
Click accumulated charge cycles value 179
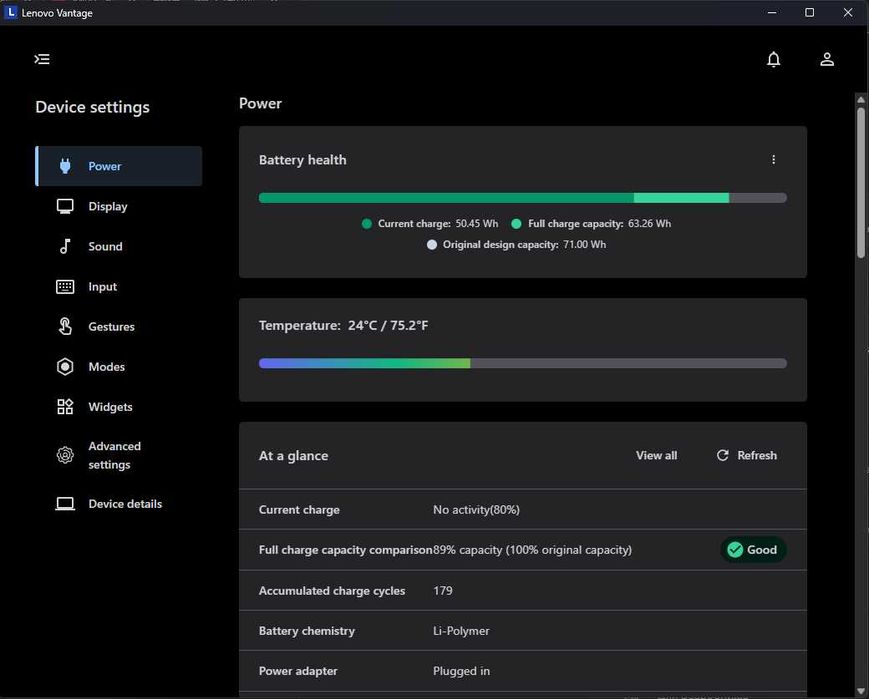click(x=443, y=590)
